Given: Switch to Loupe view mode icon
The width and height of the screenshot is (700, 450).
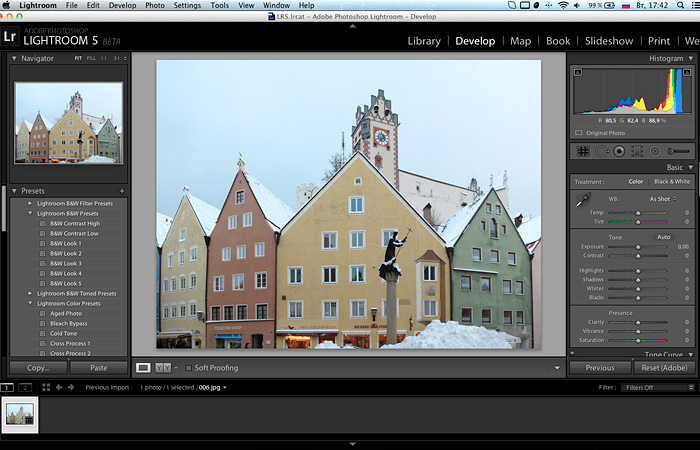Looking at the screenshot, I should pyautogui.click(x=143, y=368).
